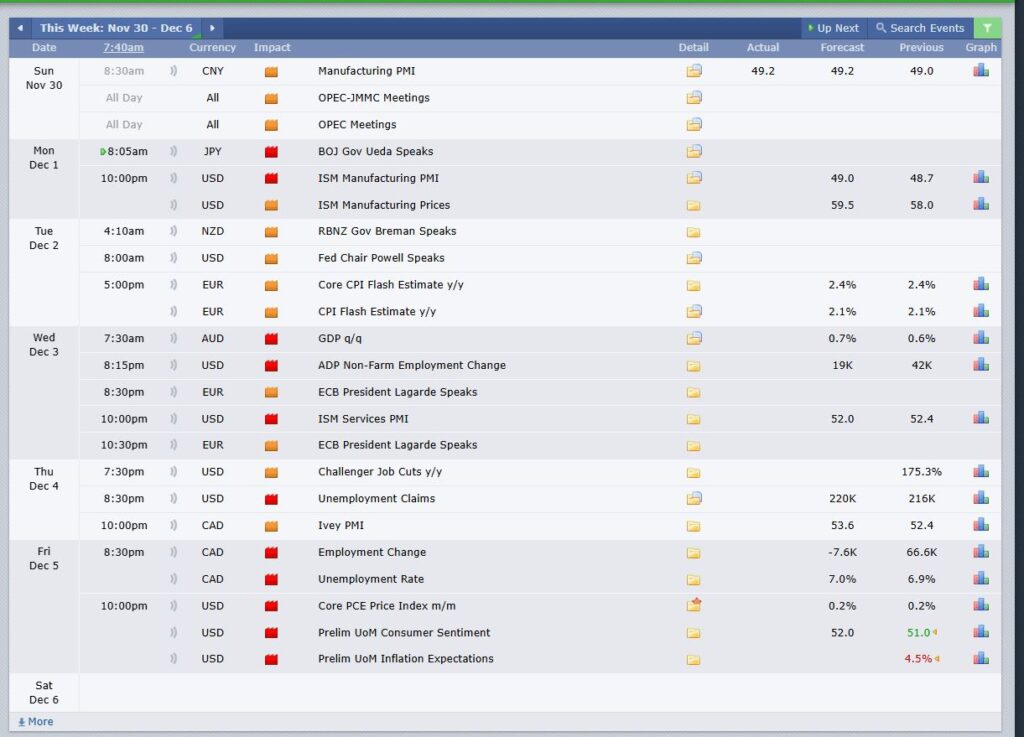This screenshot has width=1024, height=737.
Task: Open graph icon for ISM Manufacturing PMI
Action: point(981,178)
